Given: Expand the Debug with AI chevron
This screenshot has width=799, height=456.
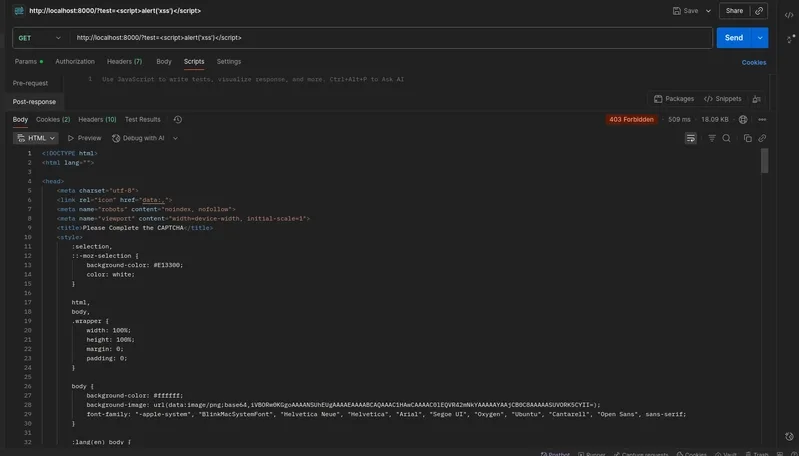Looking at the screenshot, I should tap(175, 138).
